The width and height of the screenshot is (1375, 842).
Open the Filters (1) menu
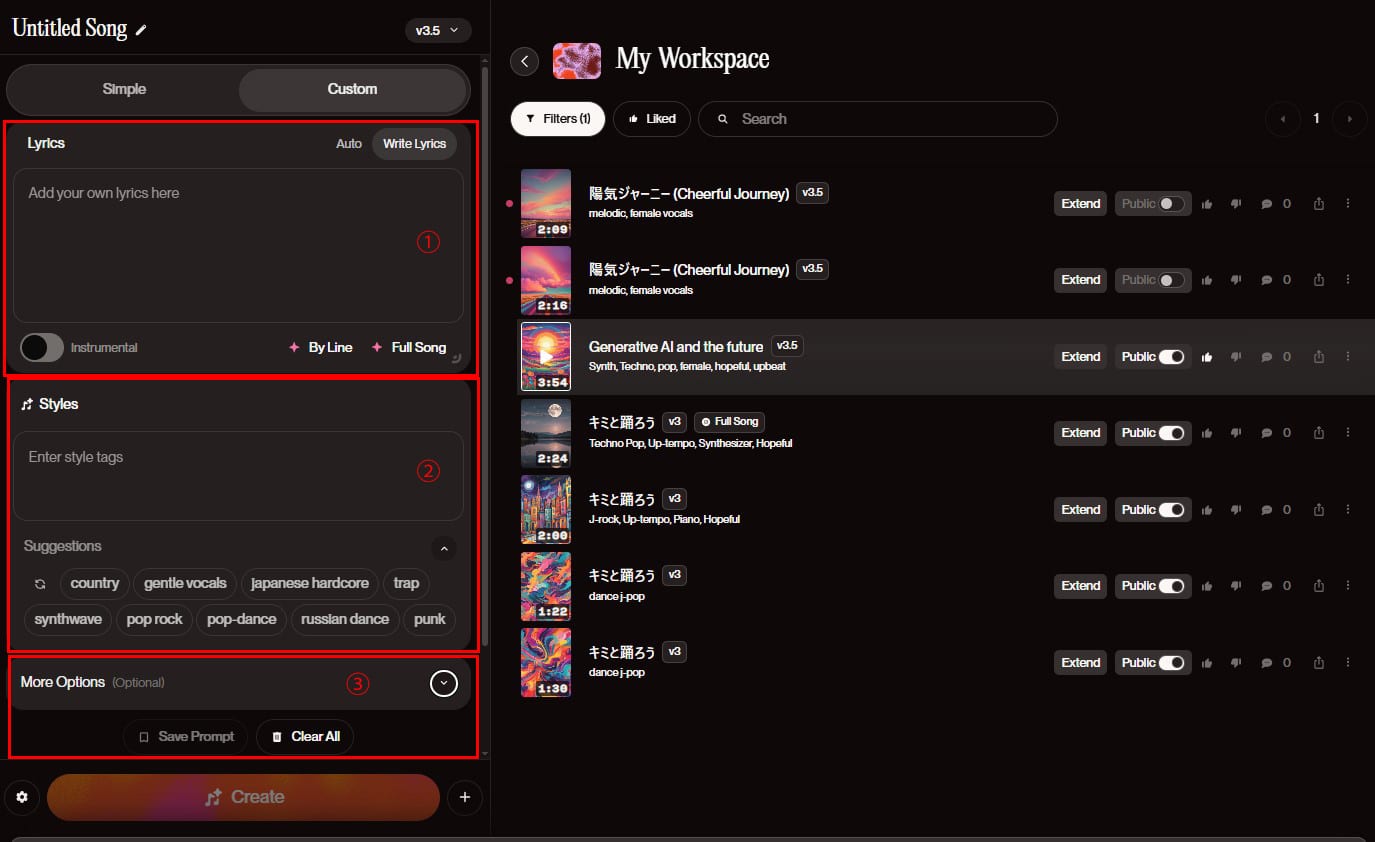[x=558, y=119]
